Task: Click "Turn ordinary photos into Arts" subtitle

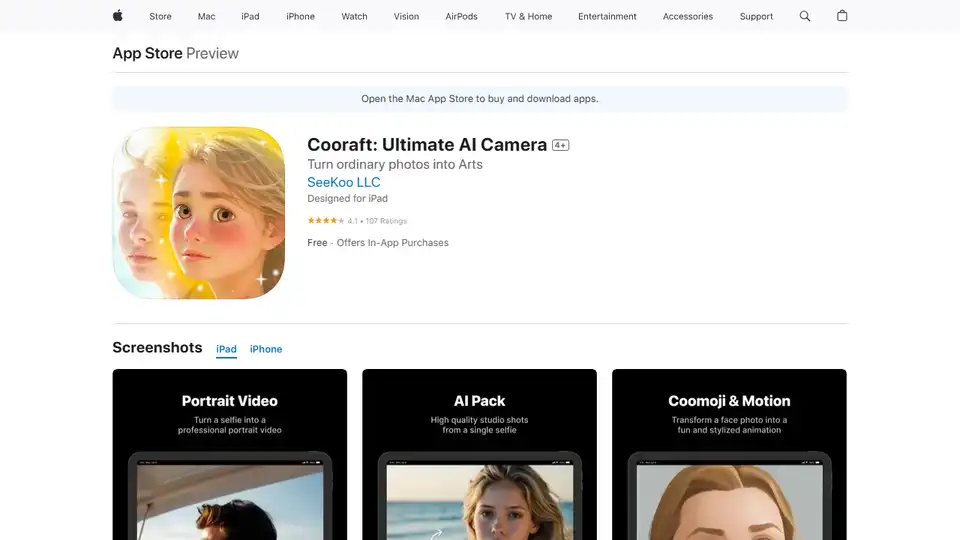Action: point(395,164)
